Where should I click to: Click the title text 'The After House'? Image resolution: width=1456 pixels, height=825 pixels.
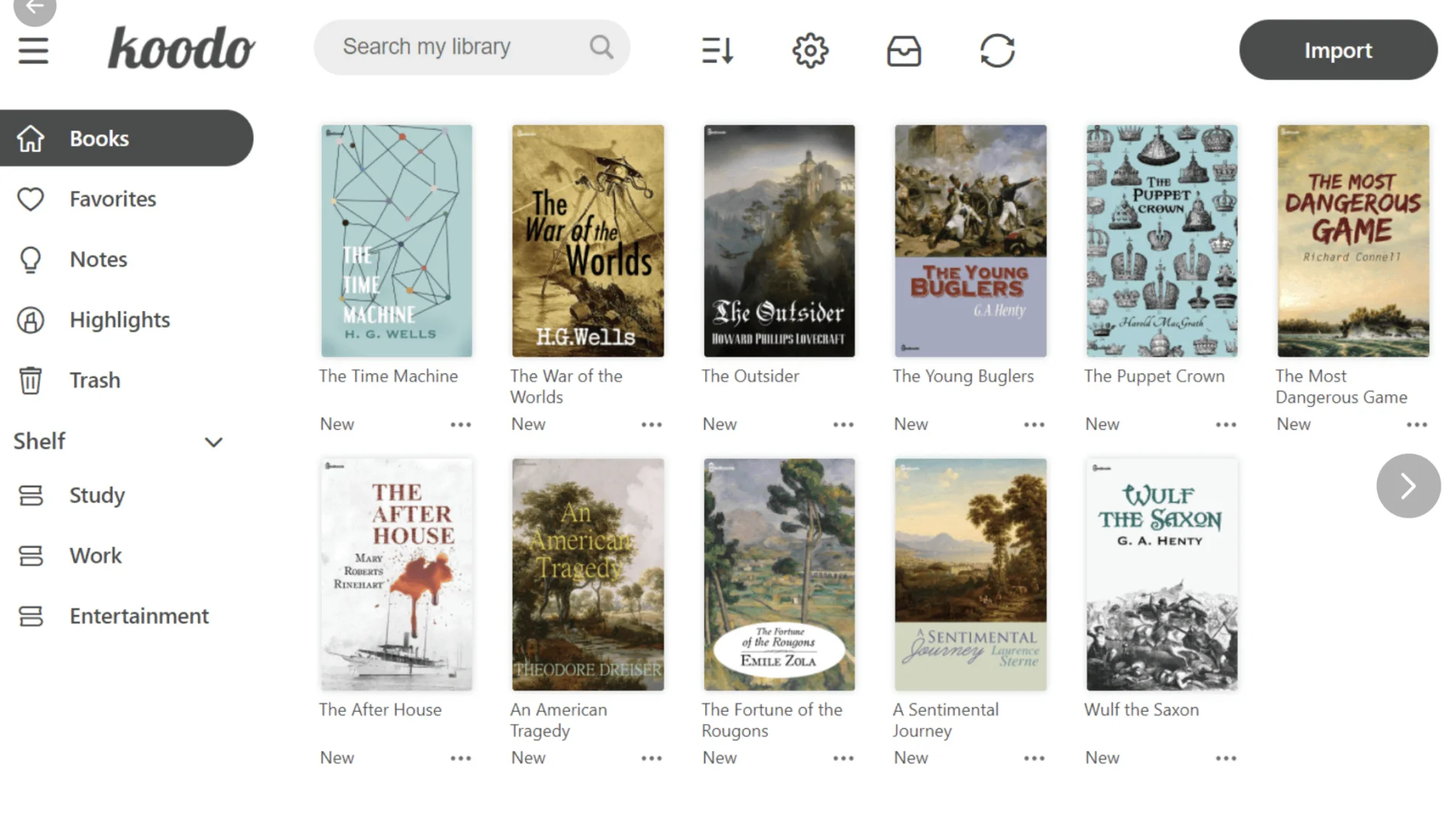pos(380,710)
